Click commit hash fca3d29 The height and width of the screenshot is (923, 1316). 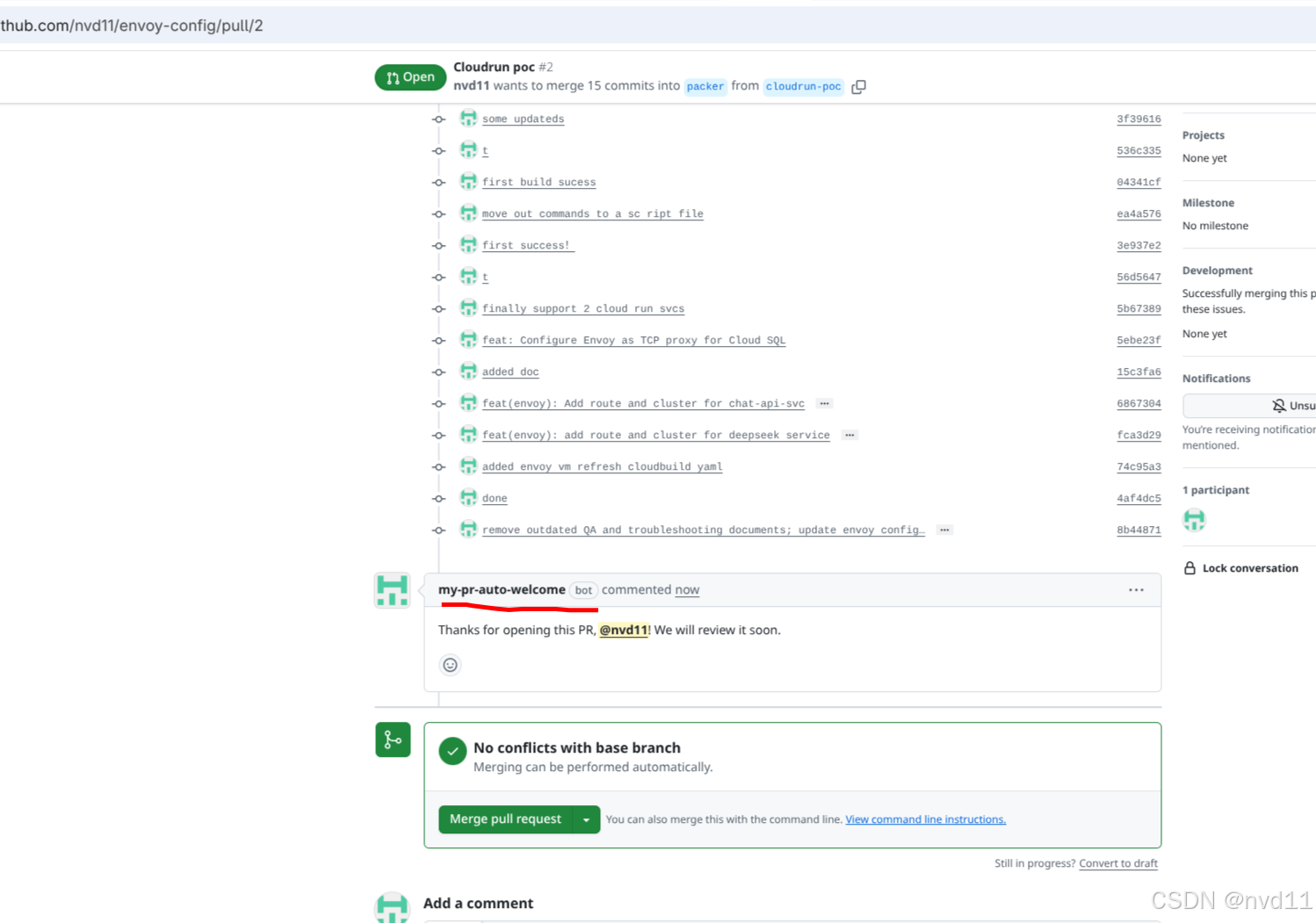(1139, 436)
